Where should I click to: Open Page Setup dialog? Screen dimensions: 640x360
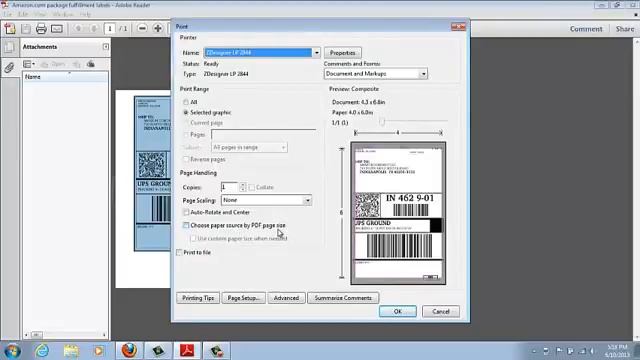244,298
